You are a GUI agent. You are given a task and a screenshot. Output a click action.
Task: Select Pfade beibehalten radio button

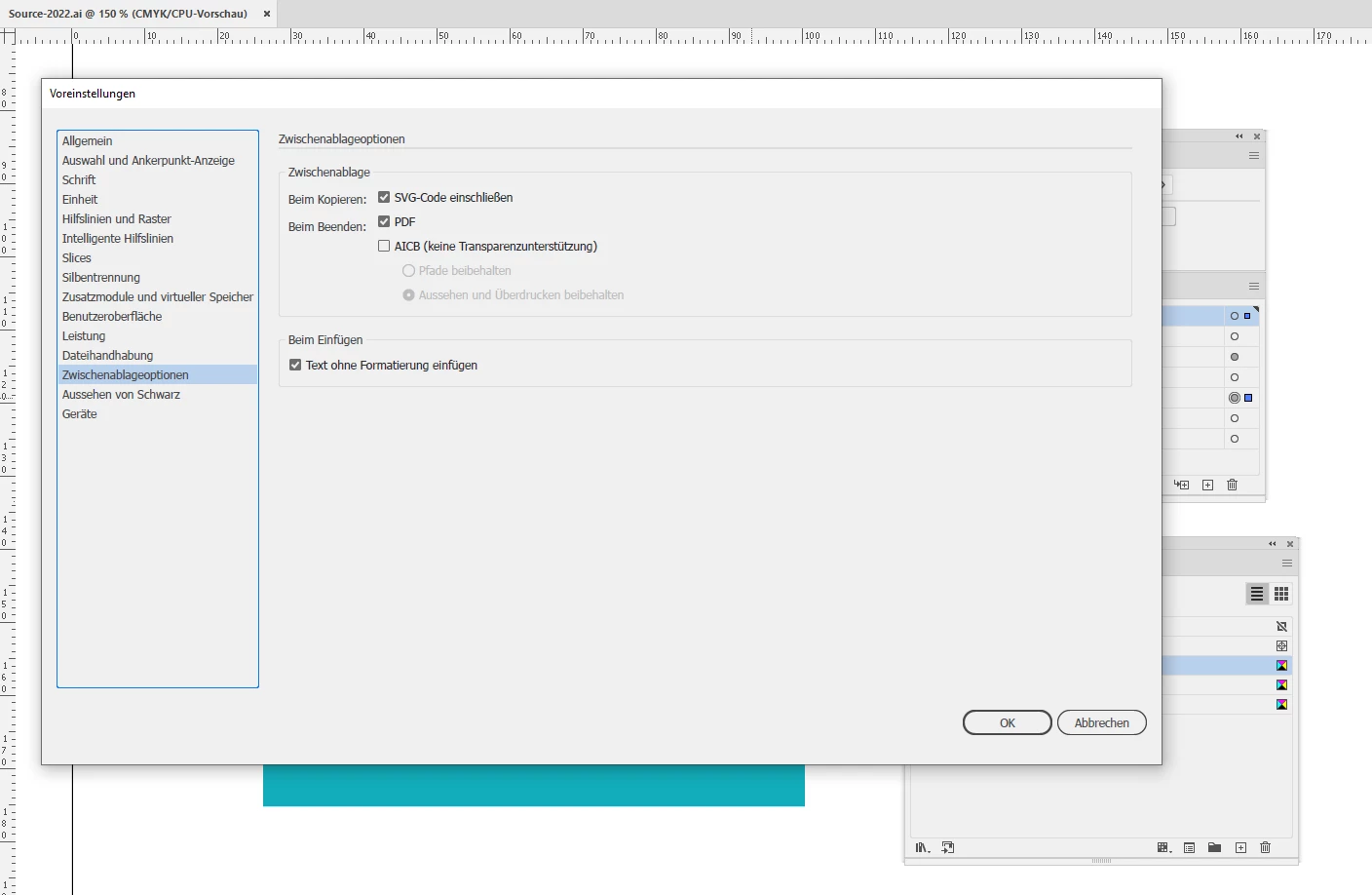pos(408,270)
